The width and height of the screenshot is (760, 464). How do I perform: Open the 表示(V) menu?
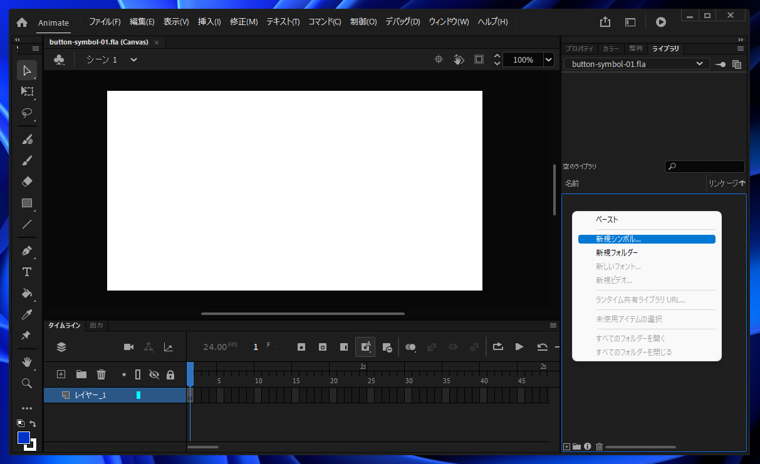pos(176,22)
